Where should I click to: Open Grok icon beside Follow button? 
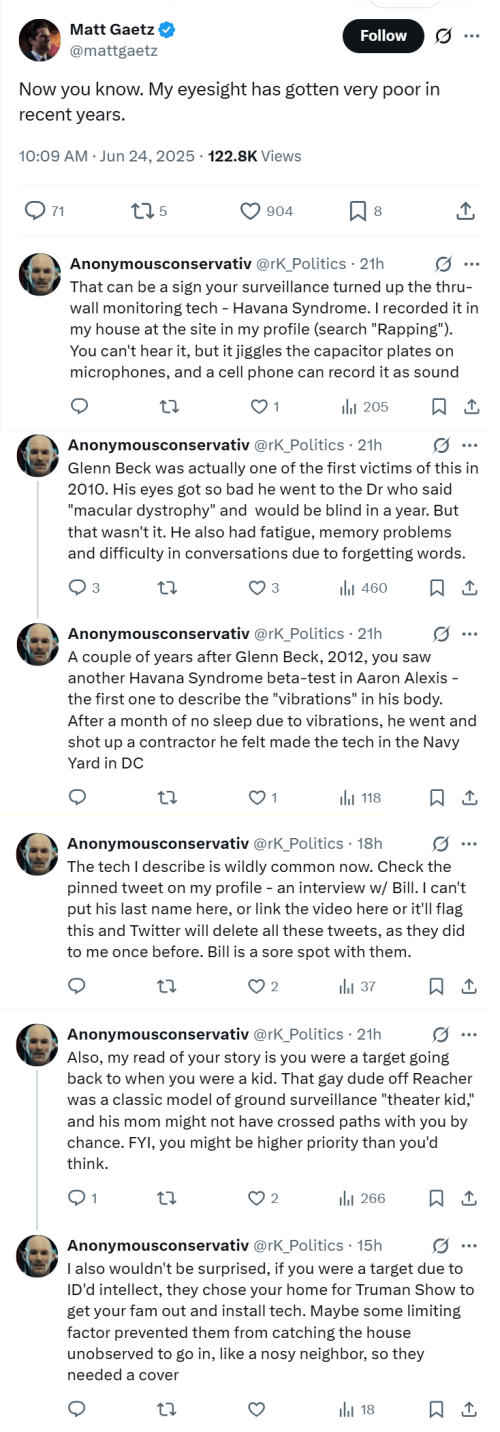(x=443, y=36)
